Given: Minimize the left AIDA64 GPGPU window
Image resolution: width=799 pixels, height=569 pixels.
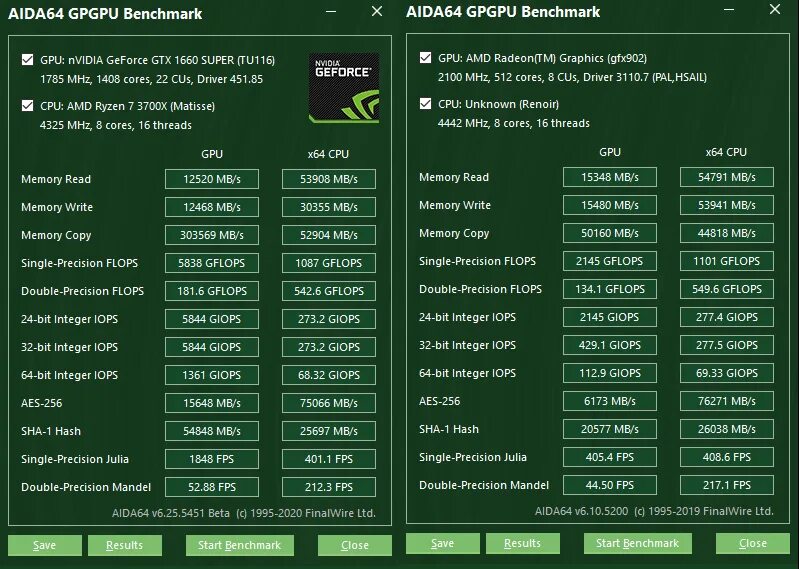Looking at the screenshot, I should point(331,12).
